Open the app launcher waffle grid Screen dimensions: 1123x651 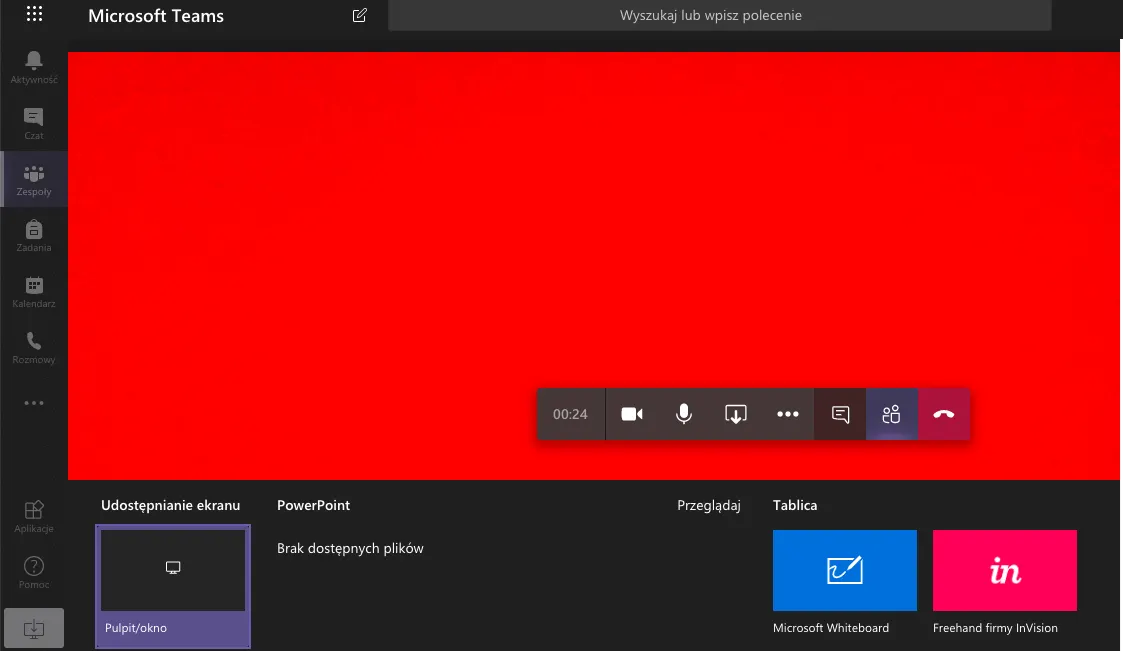tap(34, 15)
